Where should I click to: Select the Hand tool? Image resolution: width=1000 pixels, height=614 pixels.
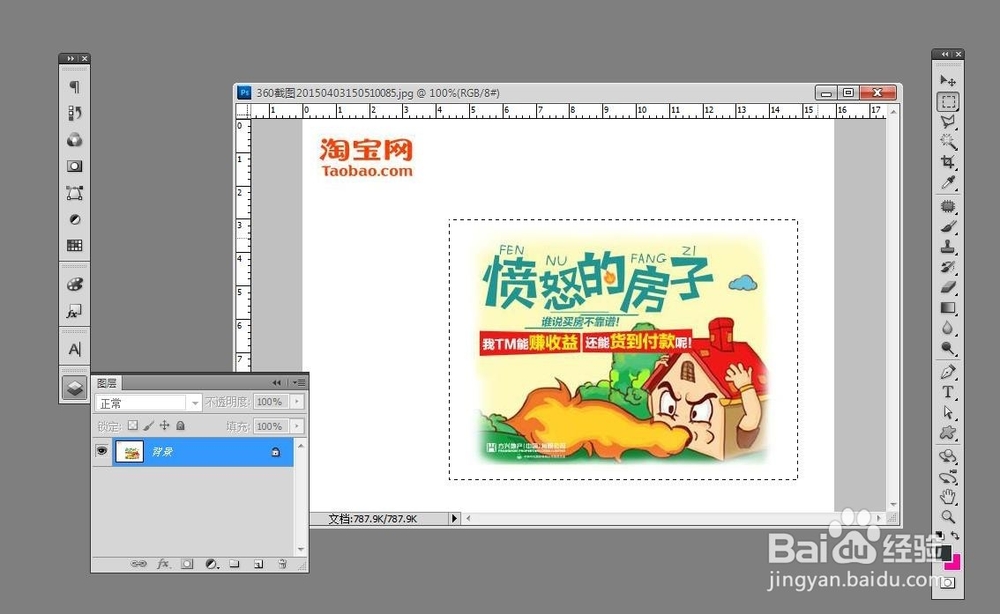[948, 496]
